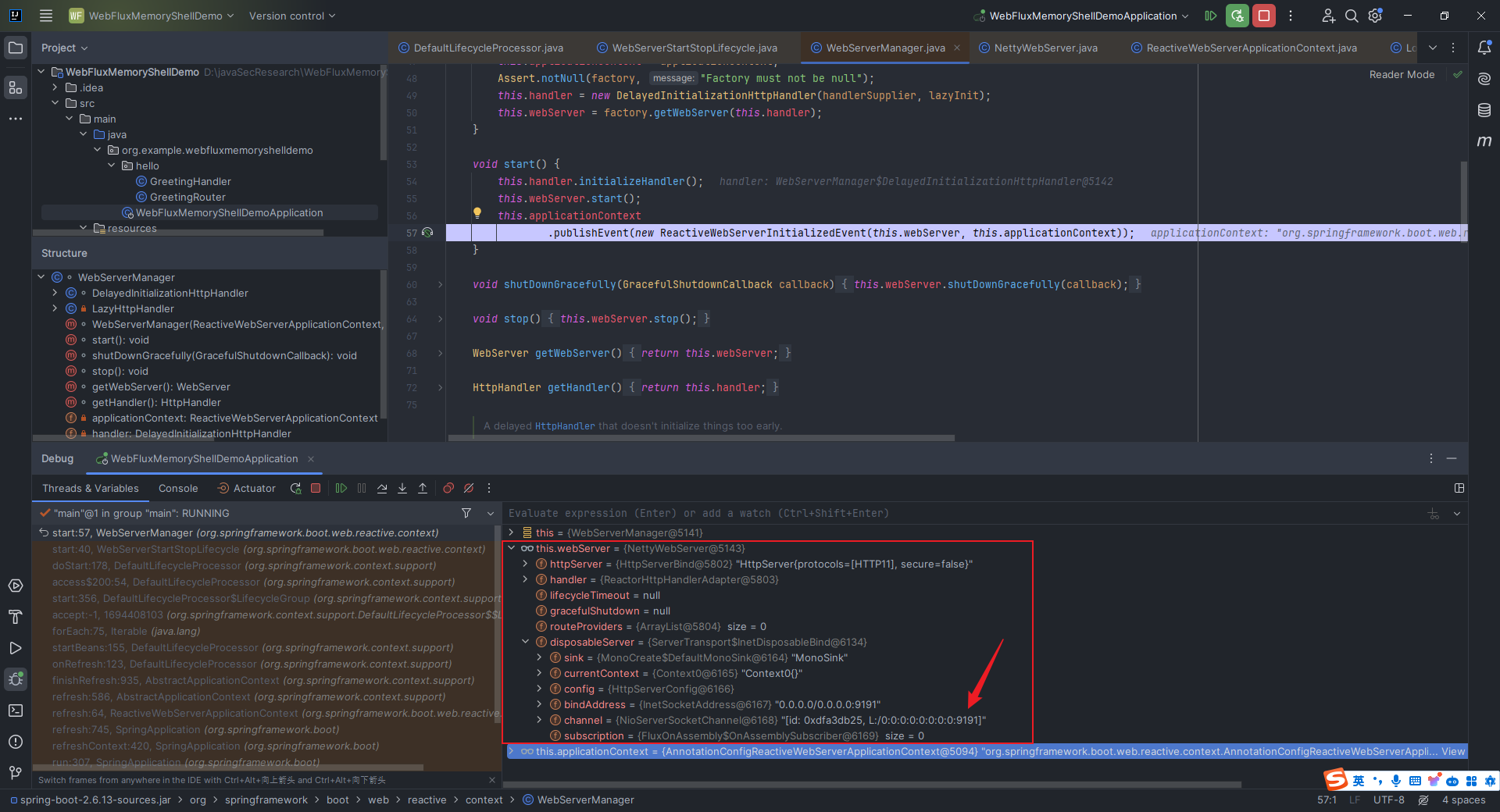This screenshot has height=812, width=1500.
Task: Switch to the NettyWebServer.java tab
Action: (x=1038, y=48)
